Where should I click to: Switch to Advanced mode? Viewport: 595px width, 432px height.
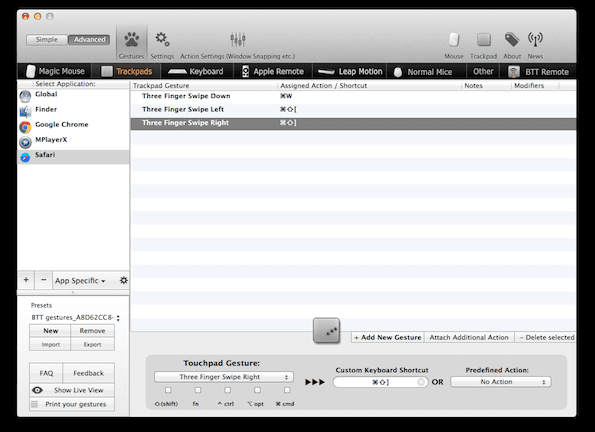[x=89, y=39]
